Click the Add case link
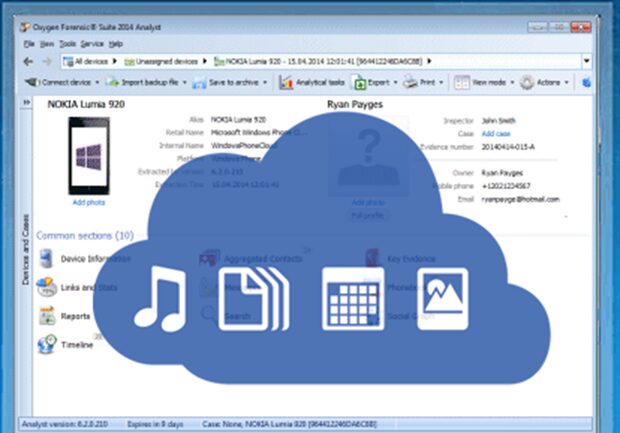Image resolution: width=620 pixels, height=433 pixels. [x=496, y=134]
